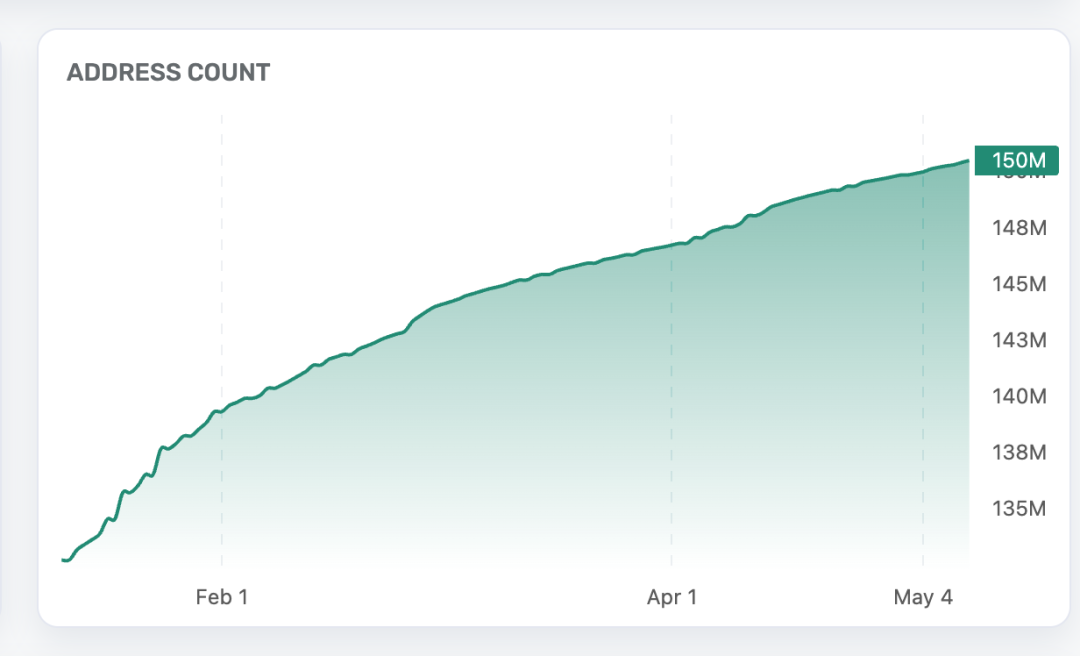Select the 143M y-axis label
This screenshot has width=1080, height=656.
click(1019, 340)
